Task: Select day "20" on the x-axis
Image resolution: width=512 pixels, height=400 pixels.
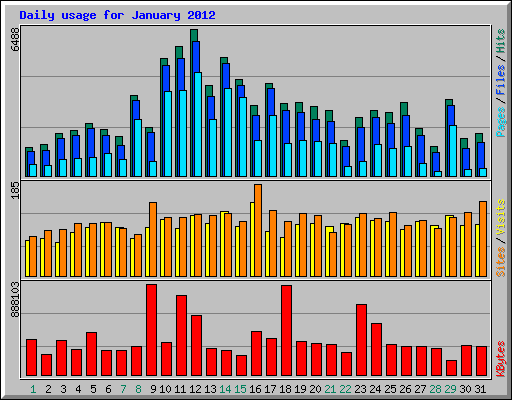Action: 315,389
